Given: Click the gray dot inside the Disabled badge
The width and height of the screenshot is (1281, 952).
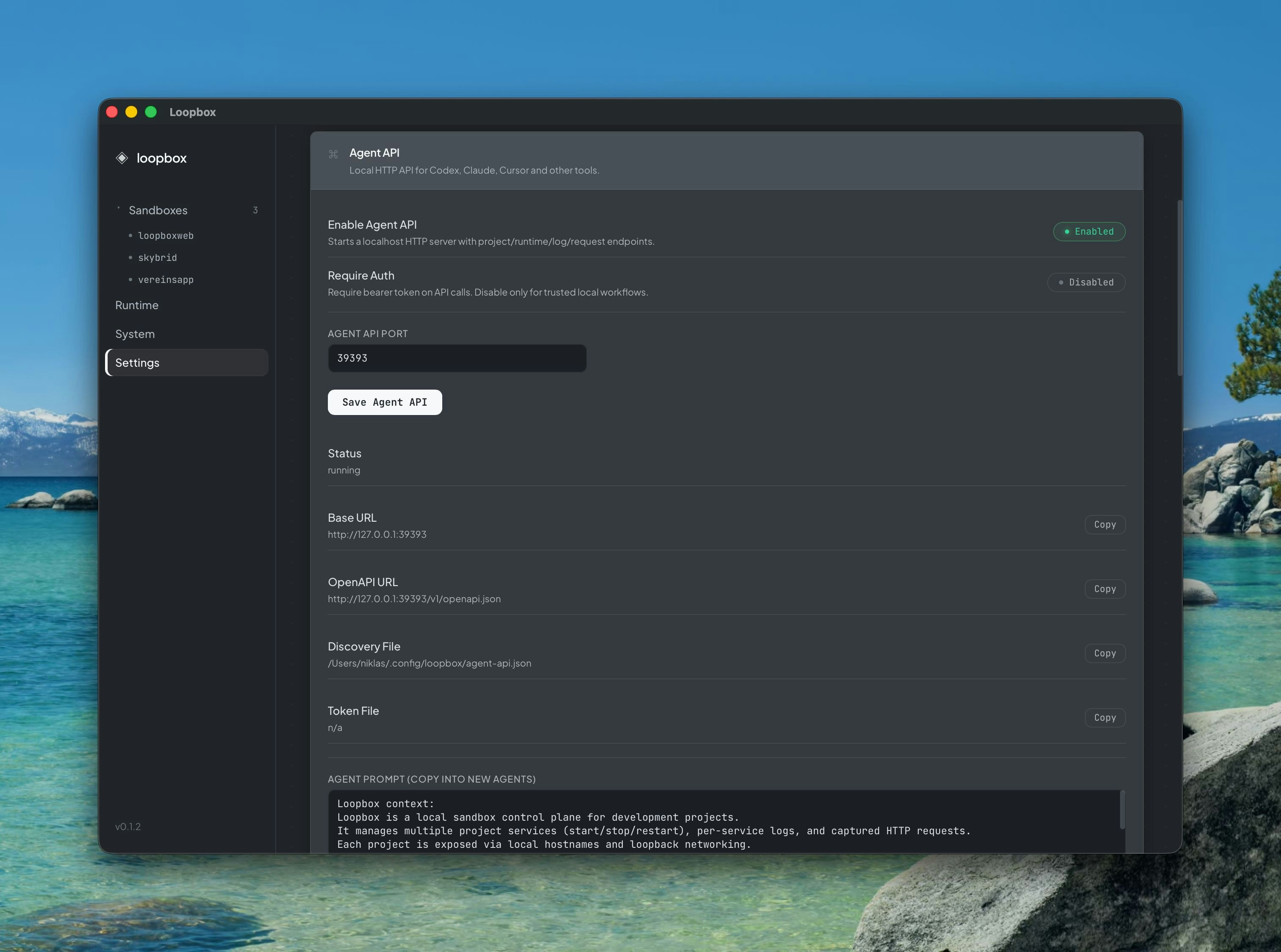Looking at the screenshot, I should point(1061,282).
